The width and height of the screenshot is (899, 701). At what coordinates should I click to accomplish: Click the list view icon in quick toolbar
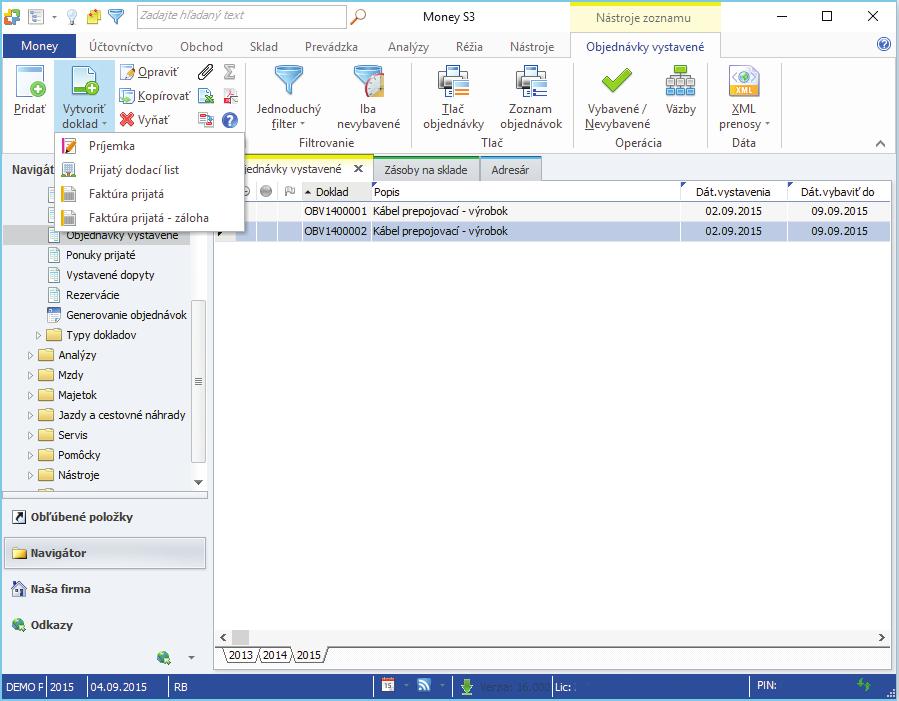pyautogui.click(x=36, y=17)
